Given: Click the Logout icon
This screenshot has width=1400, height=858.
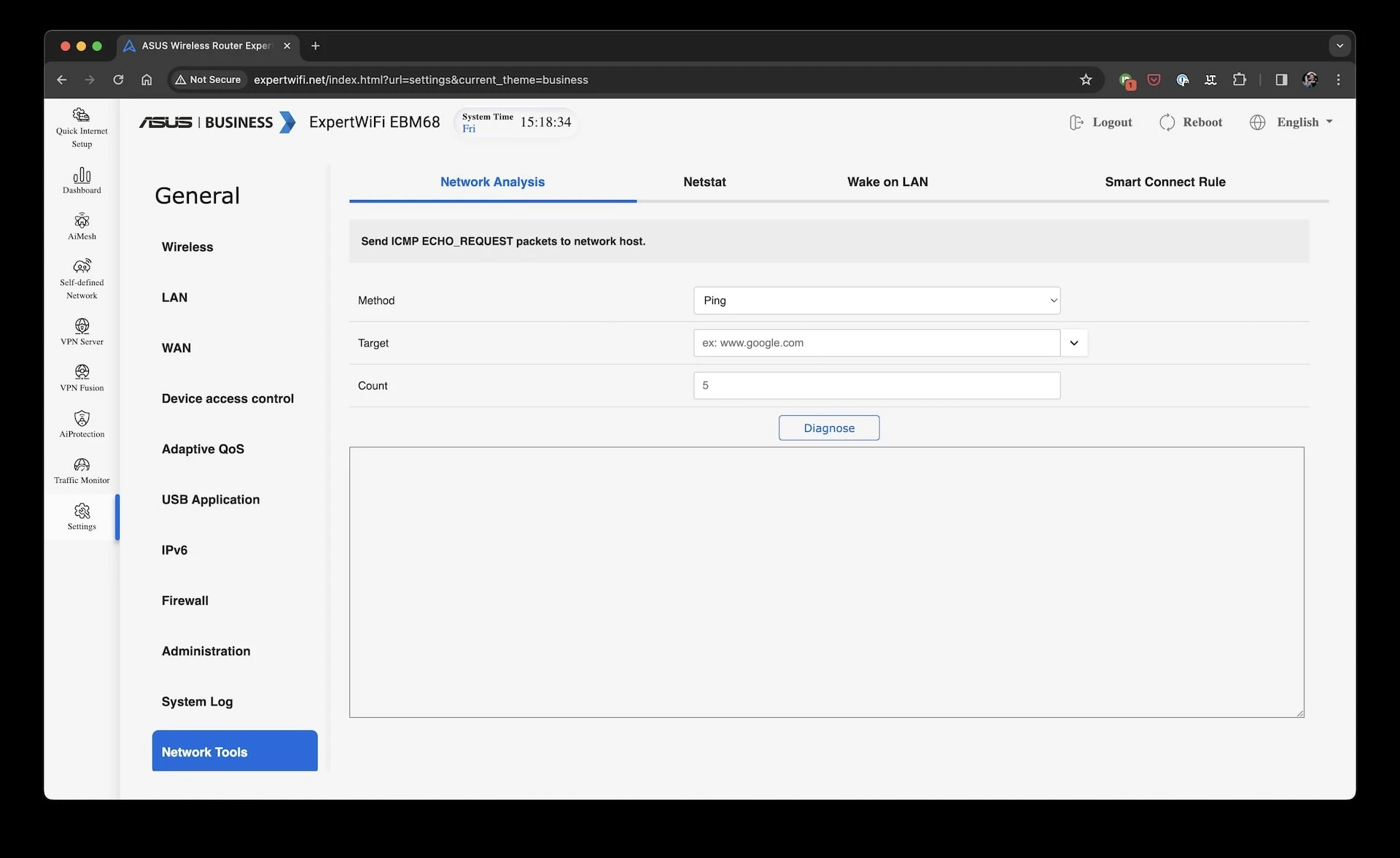Looking at the screenshot, I should 1076,123.
